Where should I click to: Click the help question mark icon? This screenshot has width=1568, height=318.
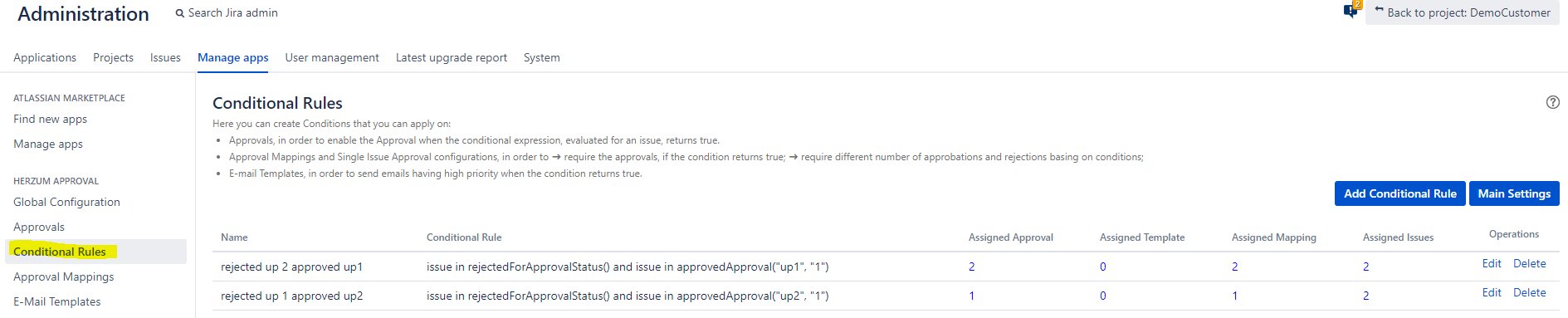coord(1552,102)
